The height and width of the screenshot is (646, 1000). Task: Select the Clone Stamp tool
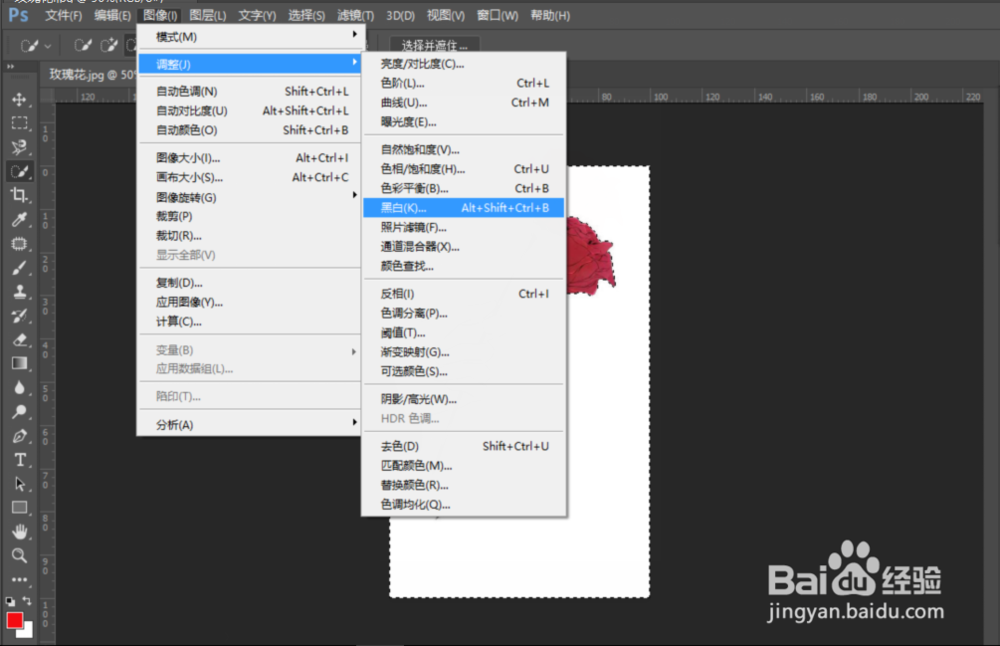tap(22, 291)
